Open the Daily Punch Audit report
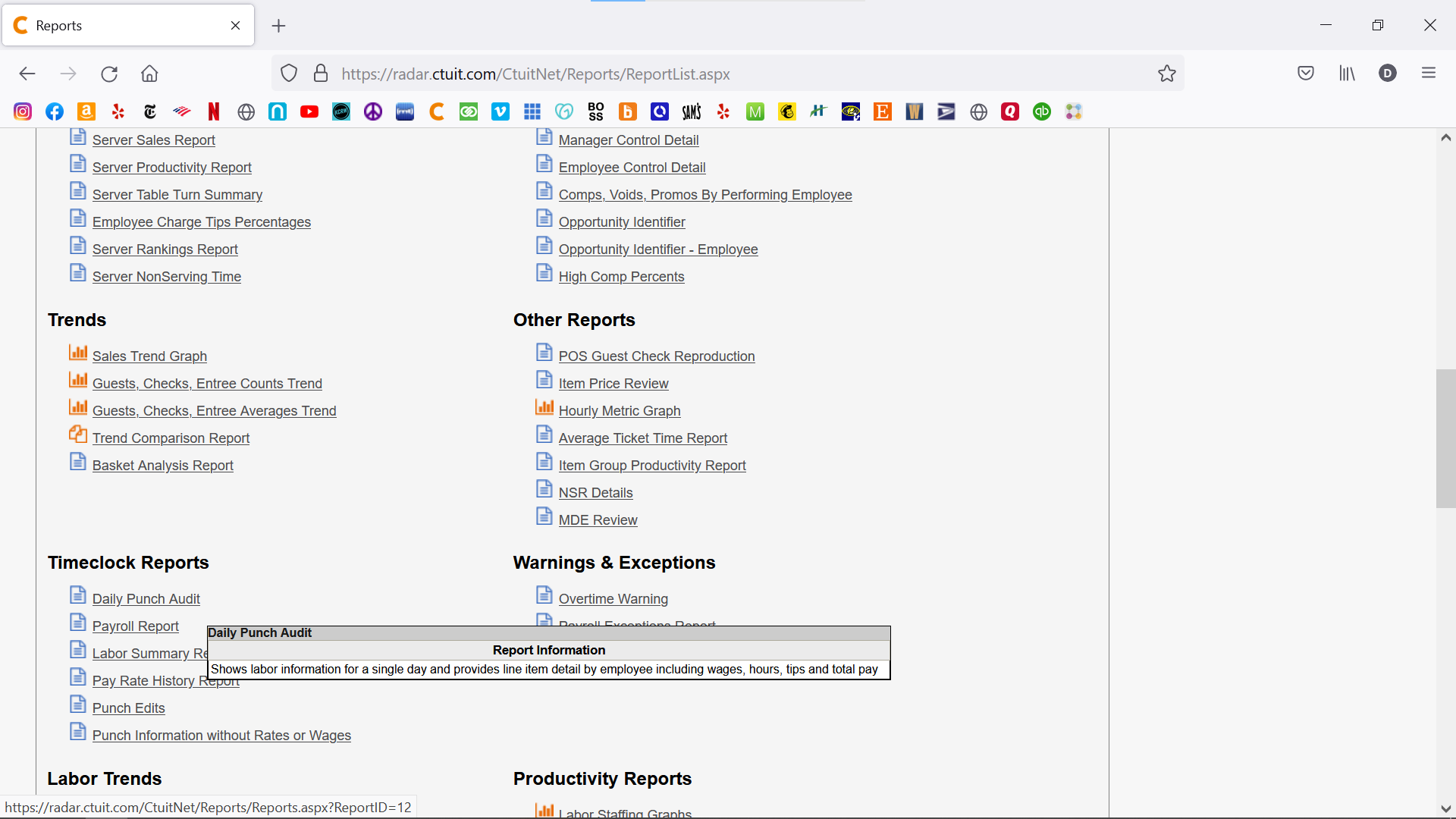This screenshot has width=1456, height=819. (146, 599)
